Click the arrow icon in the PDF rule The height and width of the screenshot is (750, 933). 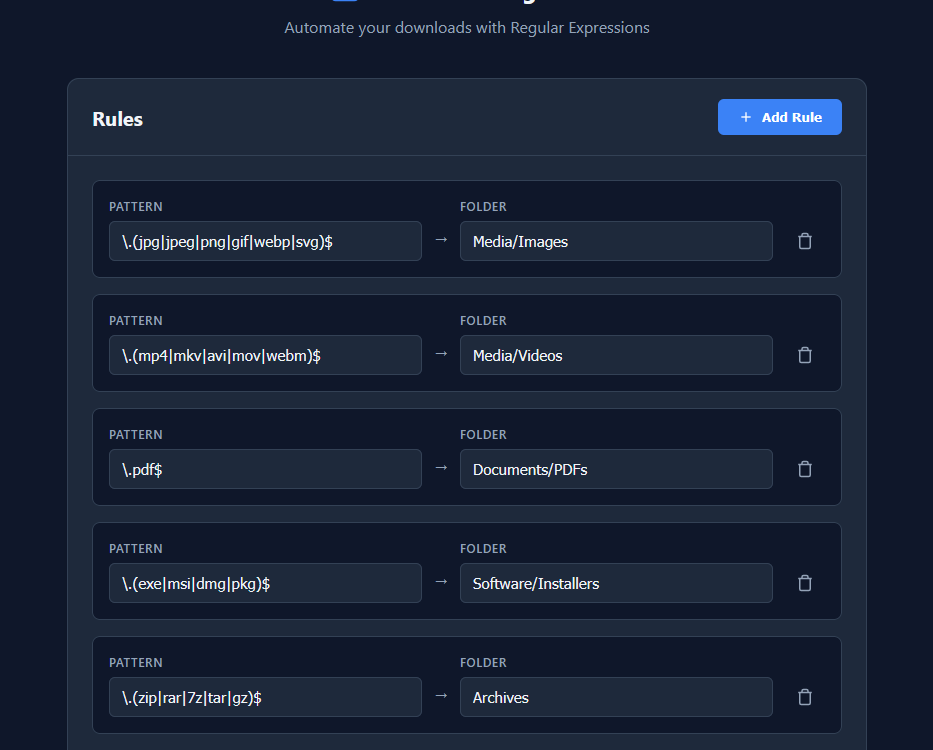coord(441,468)
